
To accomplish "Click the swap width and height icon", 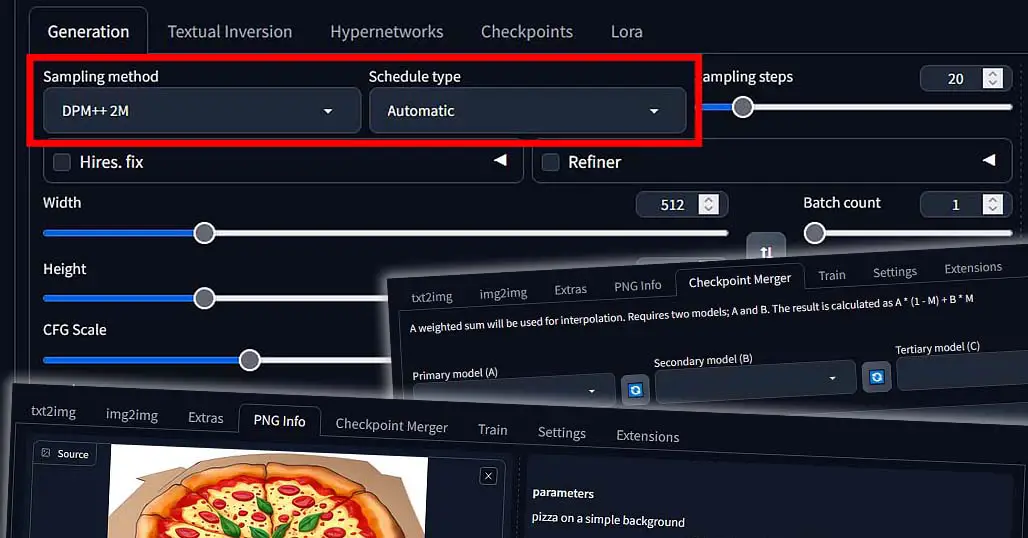I will (x=766, y=250).
